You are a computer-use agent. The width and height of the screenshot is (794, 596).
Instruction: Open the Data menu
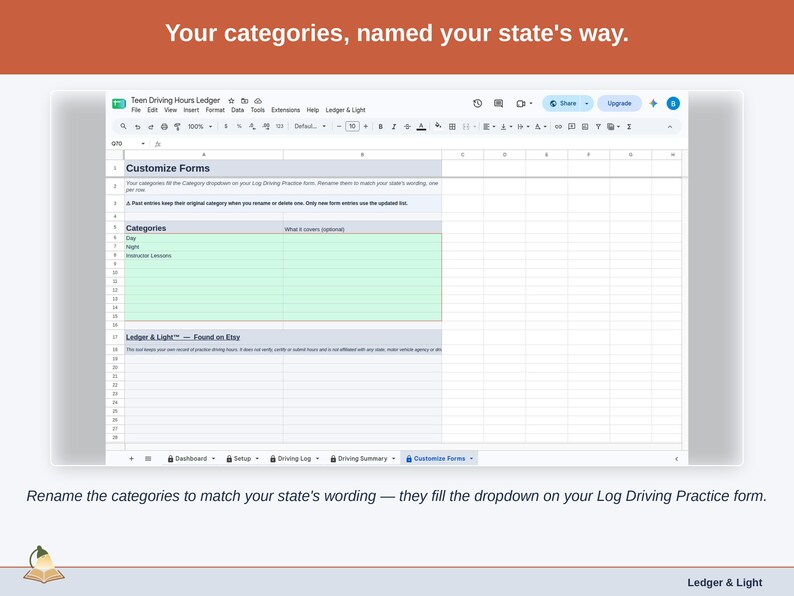237,110
